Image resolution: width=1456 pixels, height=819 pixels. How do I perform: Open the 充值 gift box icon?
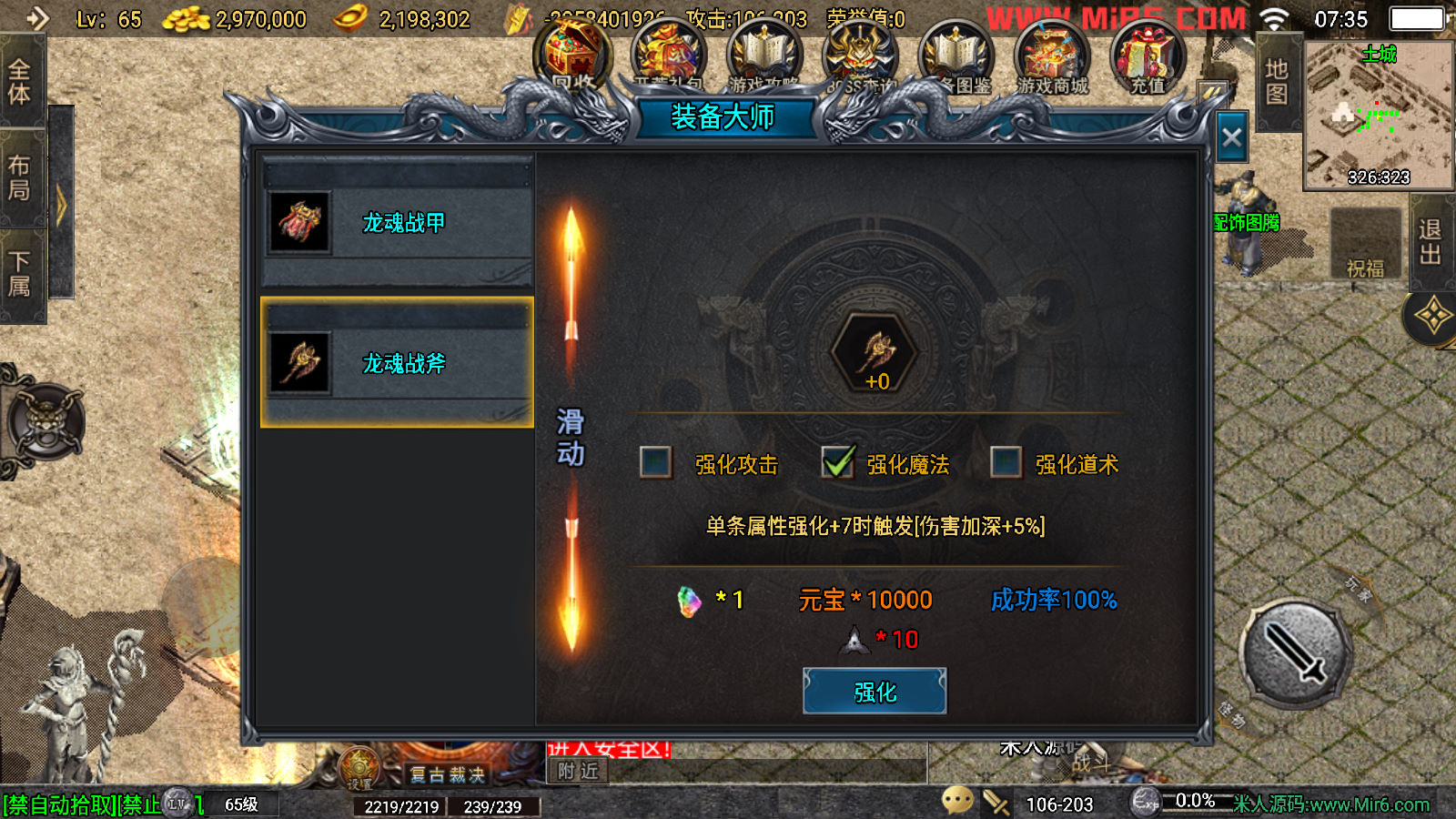(x=1148, y=56)
